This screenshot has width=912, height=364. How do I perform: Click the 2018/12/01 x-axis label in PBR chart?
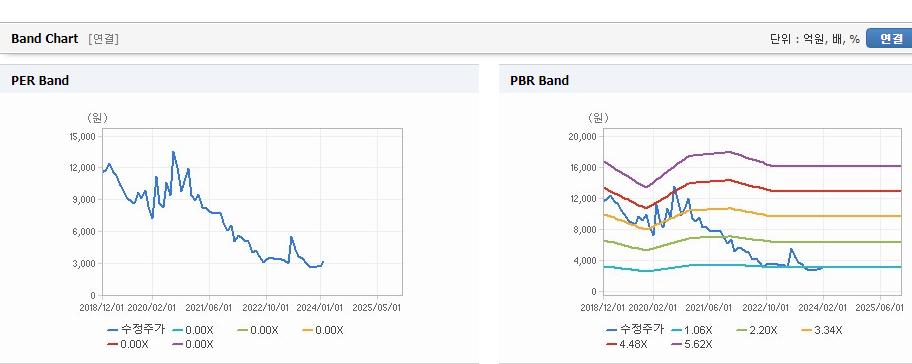tap(603, 307)
